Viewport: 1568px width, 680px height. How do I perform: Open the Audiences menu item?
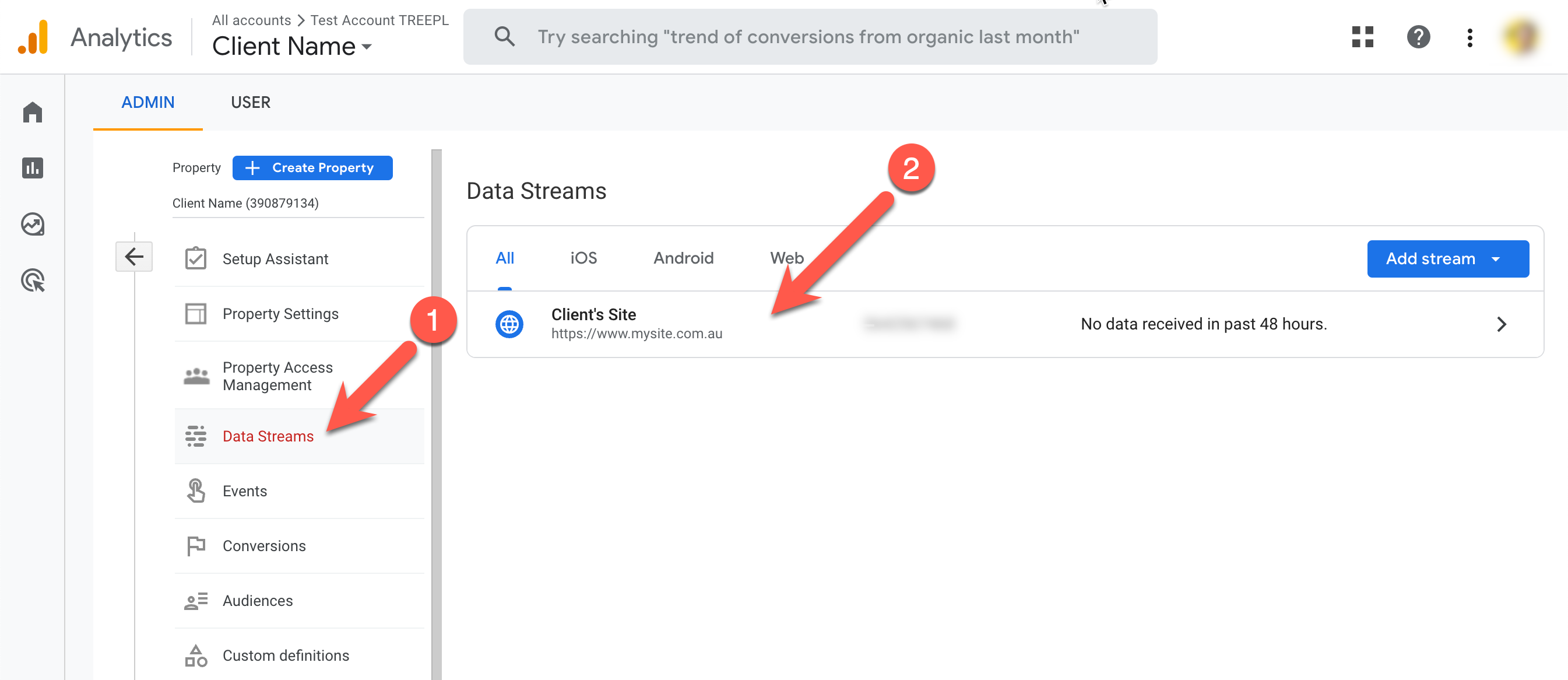point(299,601)
